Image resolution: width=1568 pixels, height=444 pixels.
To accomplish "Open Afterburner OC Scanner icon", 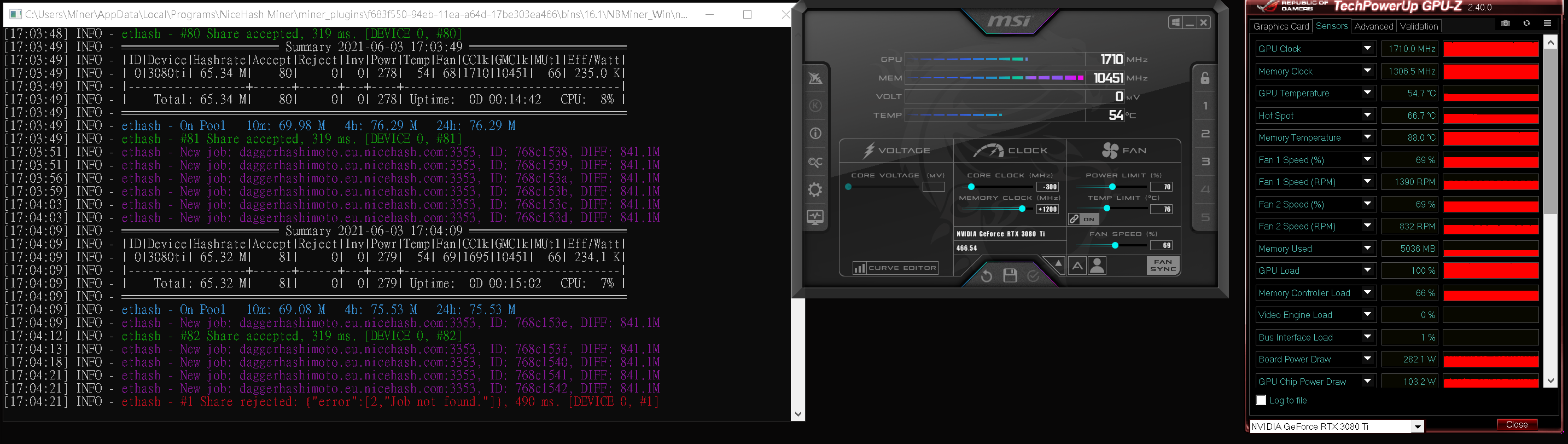I will [815, 162].
